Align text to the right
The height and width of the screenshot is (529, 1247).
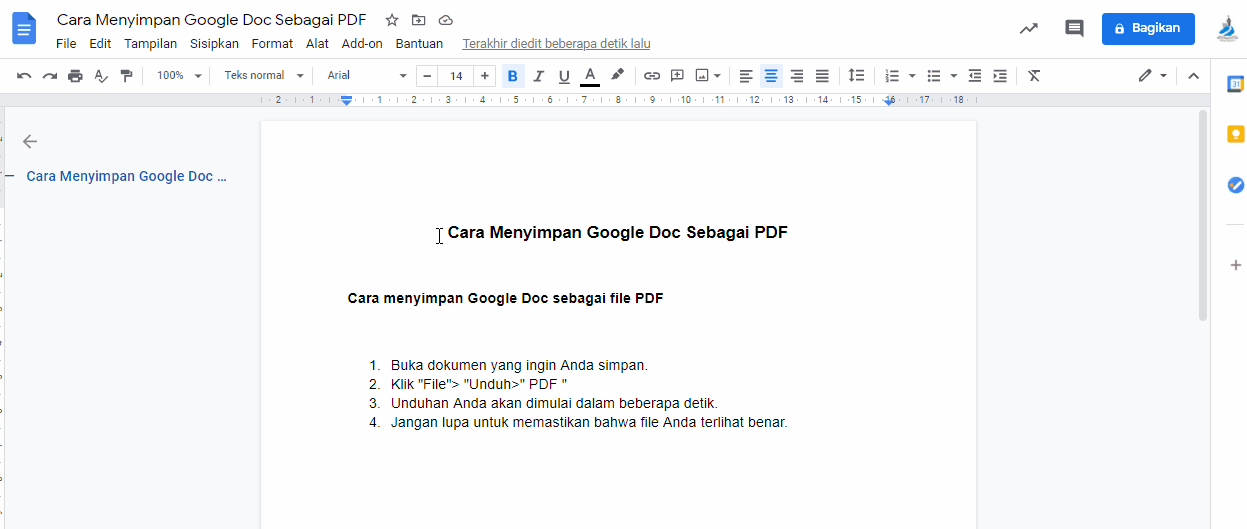(x=797, y=76)
